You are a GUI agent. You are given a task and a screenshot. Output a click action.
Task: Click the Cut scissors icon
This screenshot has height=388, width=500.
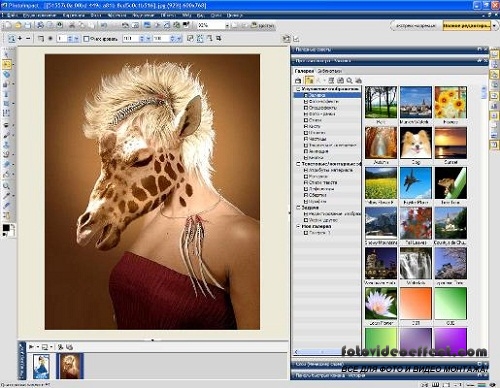pos(72,25)
